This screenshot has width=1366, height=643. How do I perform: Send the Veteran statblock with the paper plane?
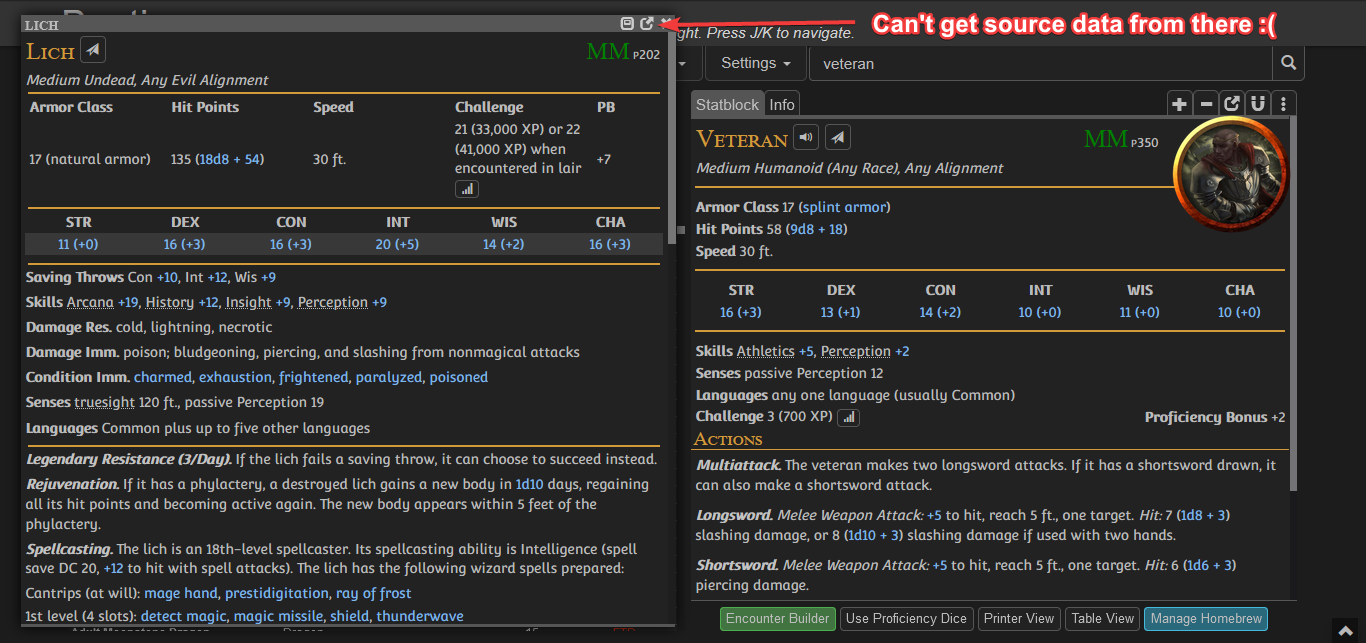[x=836, y=137]
